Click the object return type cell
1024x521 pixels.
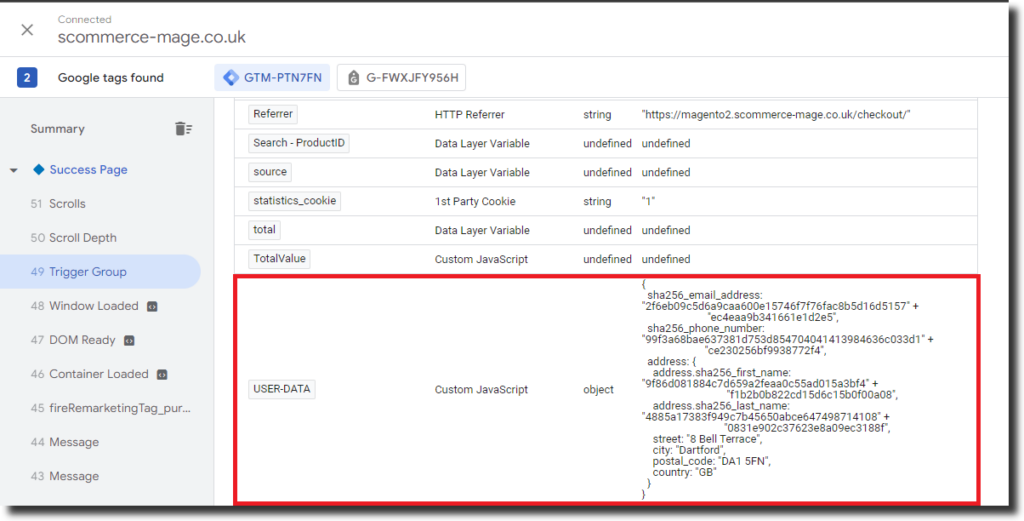598,390
